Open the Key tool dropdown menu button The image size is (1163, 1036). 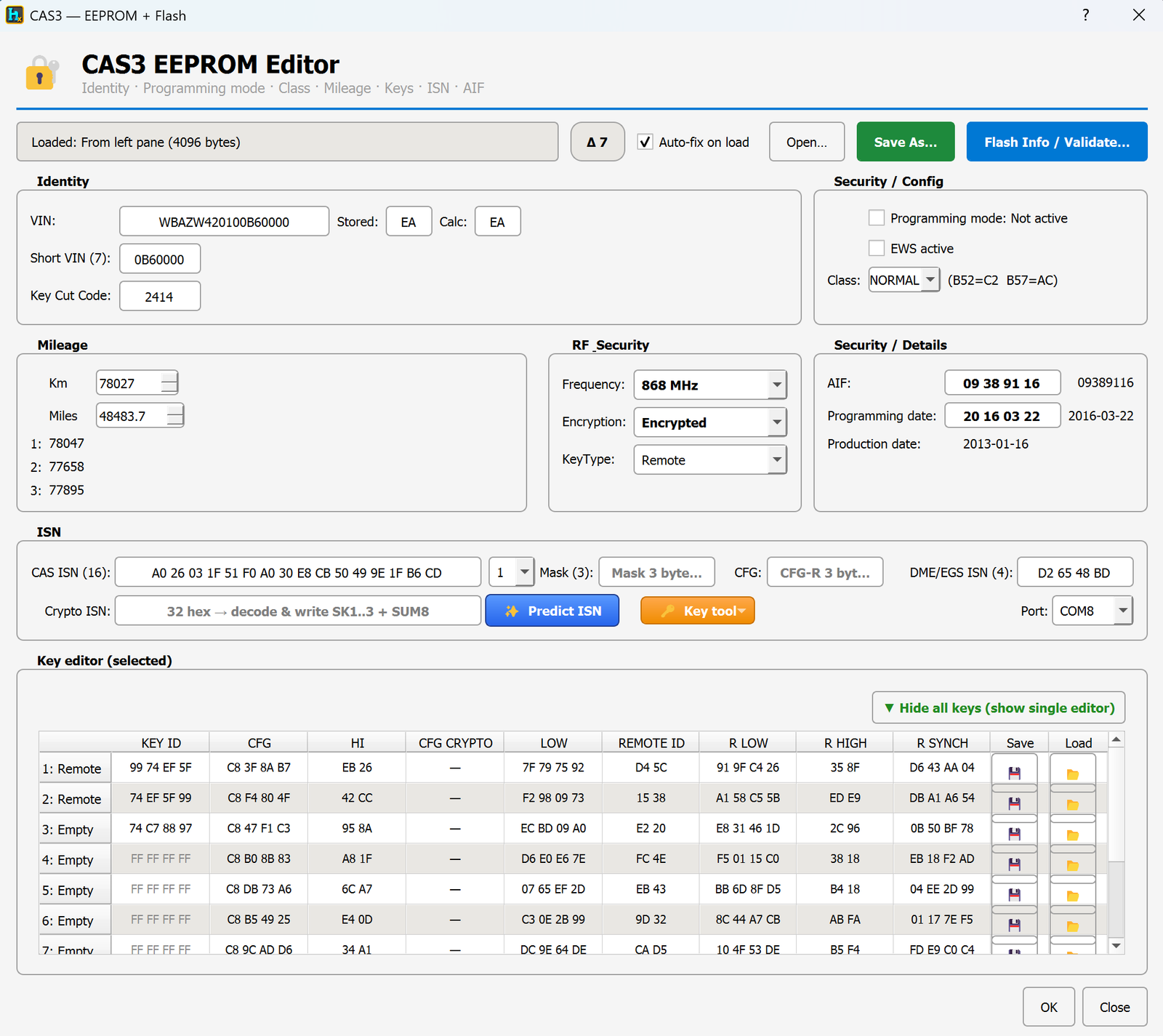coord(698,611)
